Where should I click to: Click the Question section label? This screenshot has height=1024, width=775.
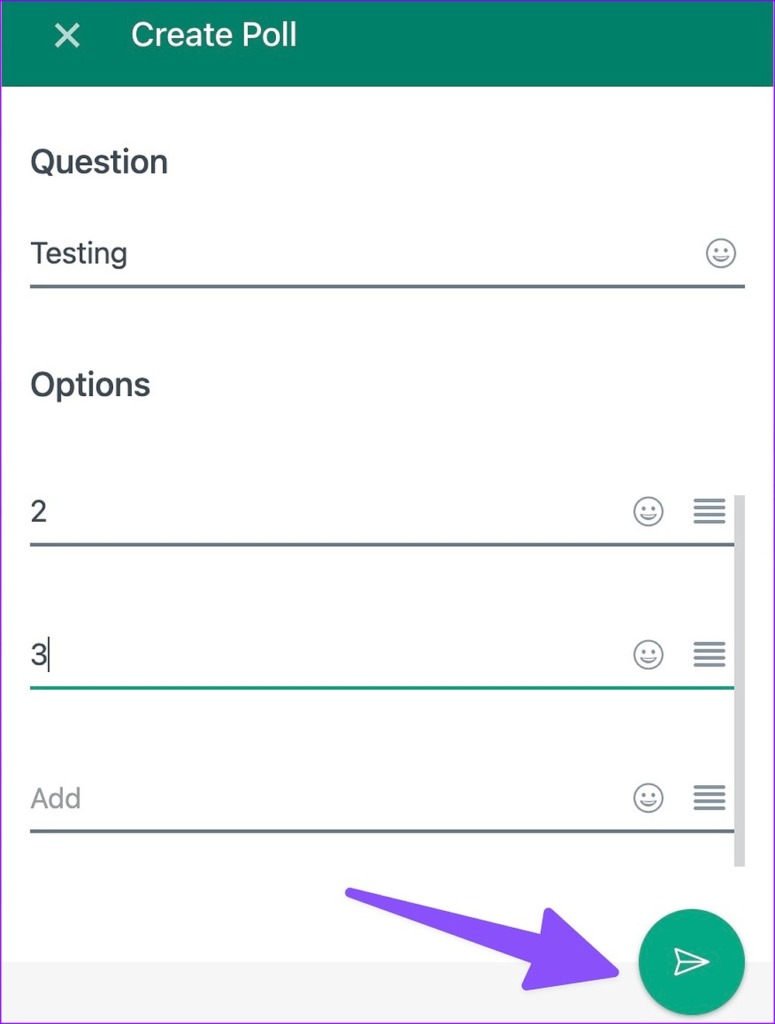99,162
